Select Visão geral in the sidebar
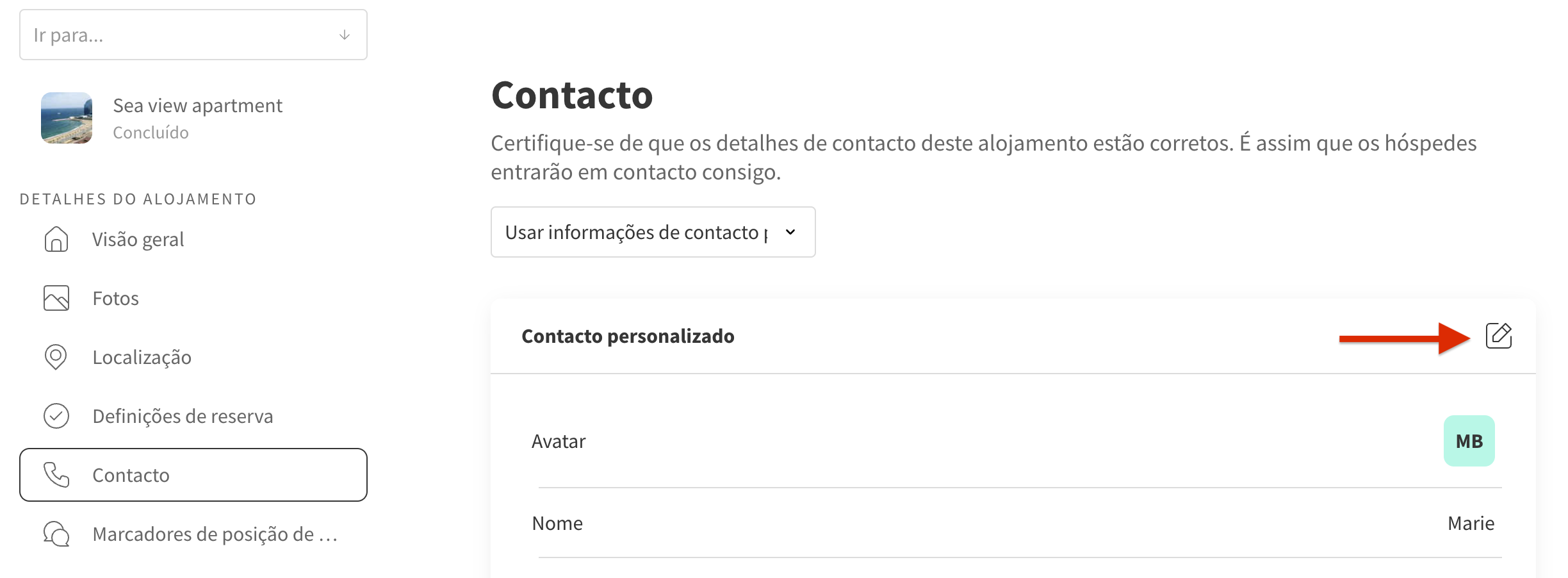The width and height of the screenshot is (1568, 578). coord(138,240)
